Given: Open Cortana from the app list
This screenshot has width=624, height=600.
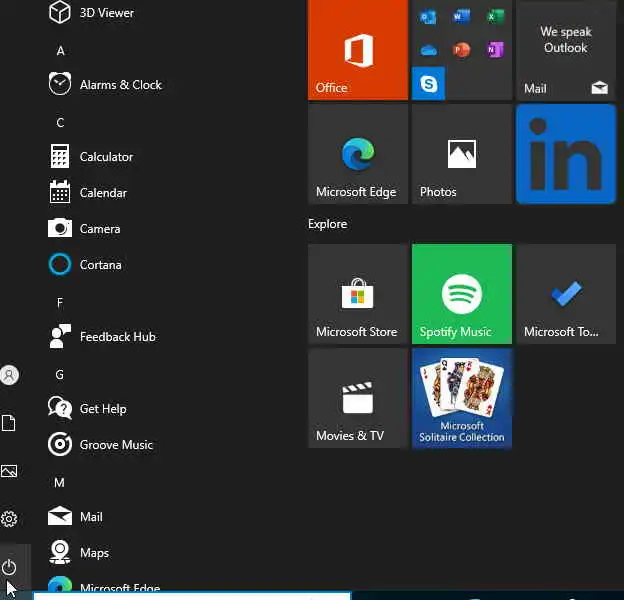Looking at the screenshot, I should [85, 265].
